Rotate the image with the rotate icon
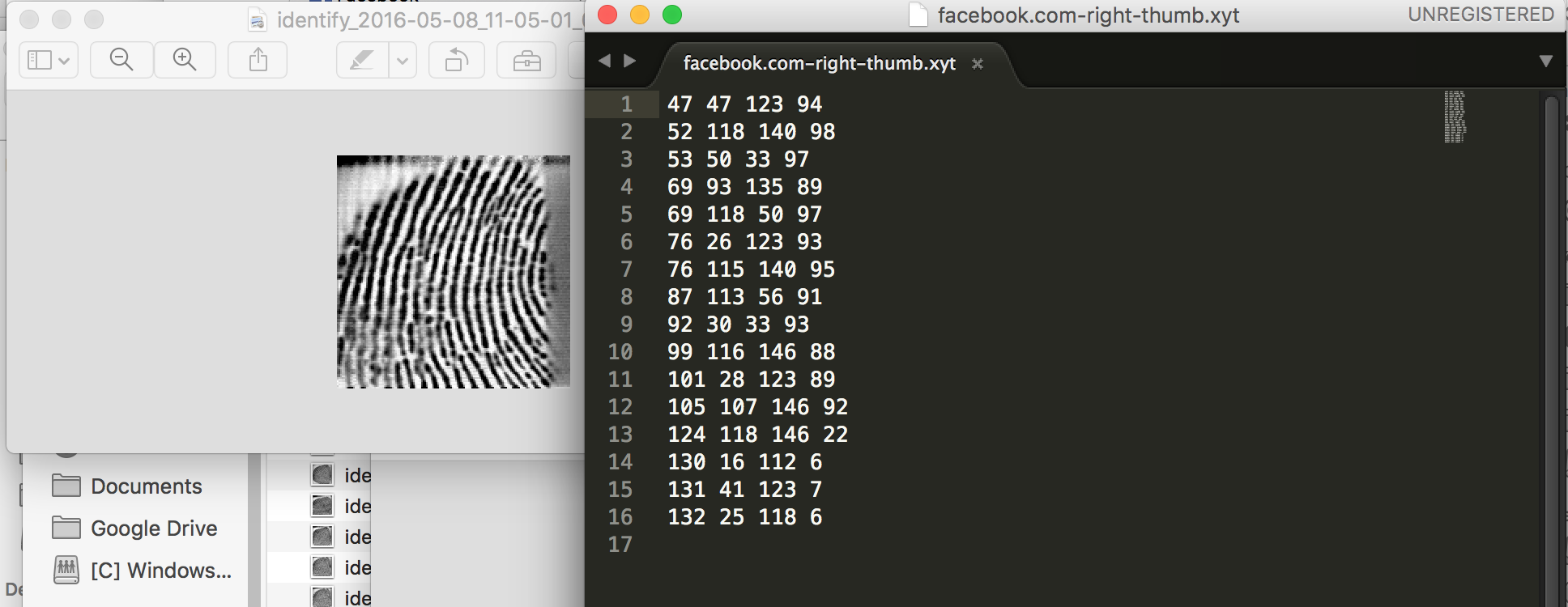The width and height of the screenshot is (1568, 607). pyautogui.click(x=457, y=60)
